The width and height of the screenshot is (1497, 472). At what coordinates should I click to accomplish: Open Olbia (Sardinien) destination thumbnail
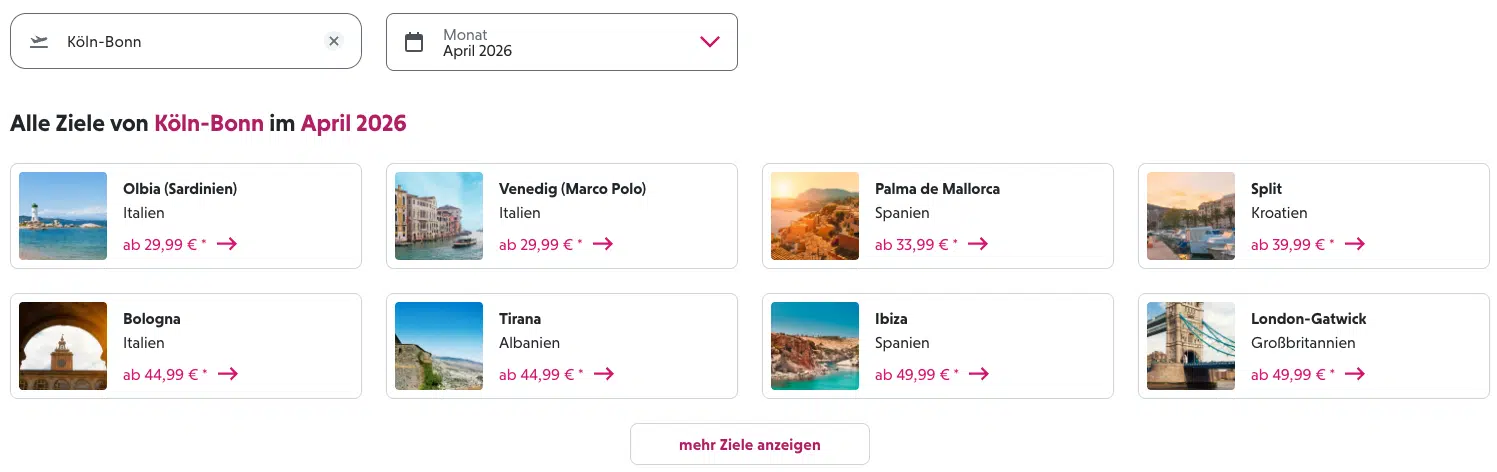[x=63, y=216]
